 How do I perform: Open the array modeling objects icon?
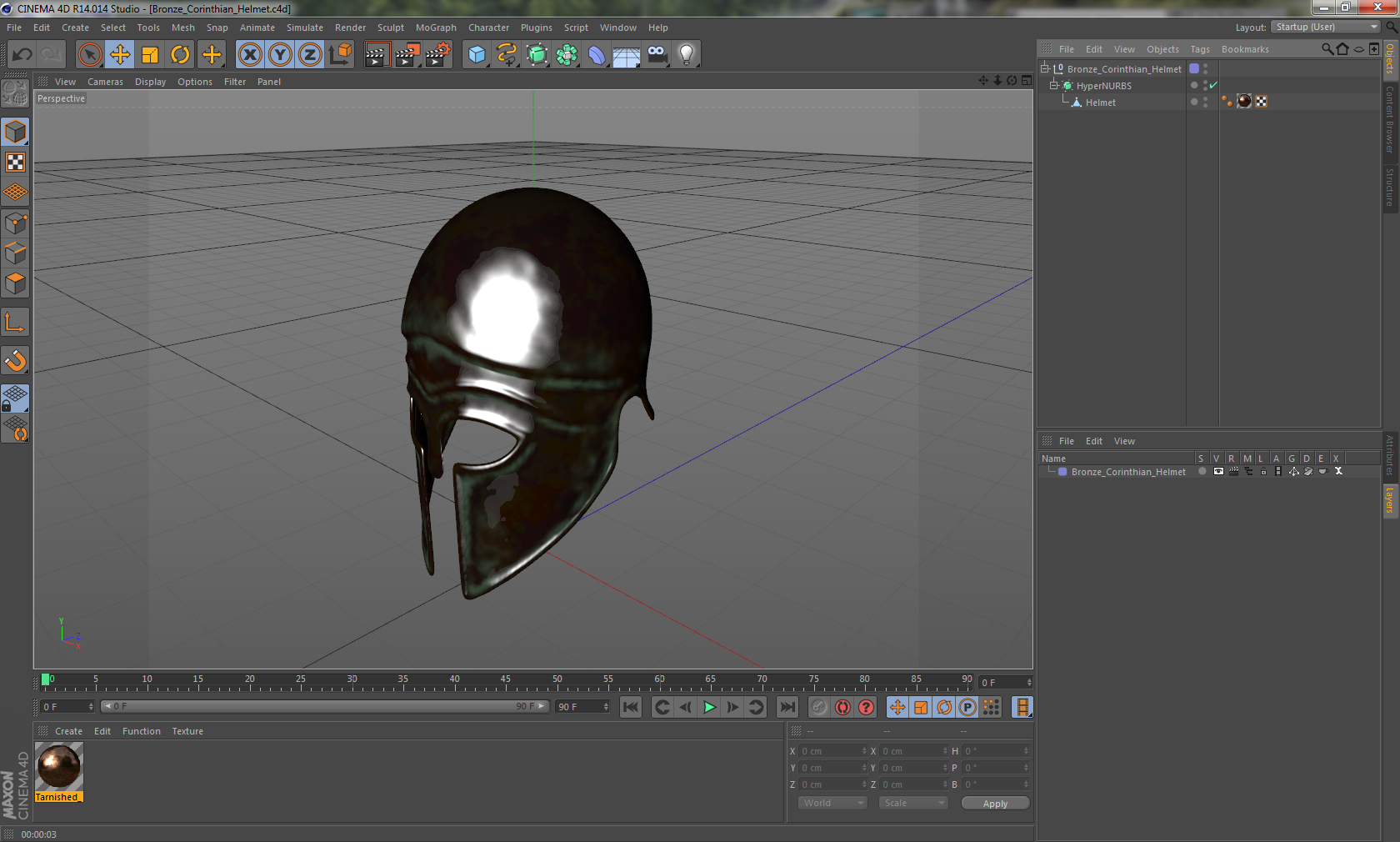pos(567,55)
